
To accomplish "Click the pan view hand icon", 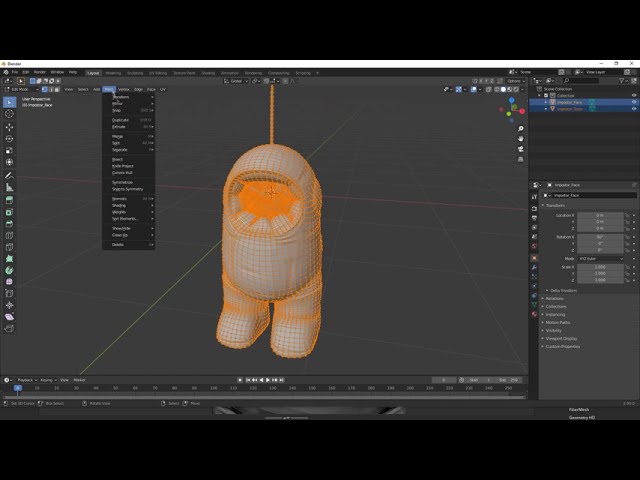I will [x=520, y=139].
